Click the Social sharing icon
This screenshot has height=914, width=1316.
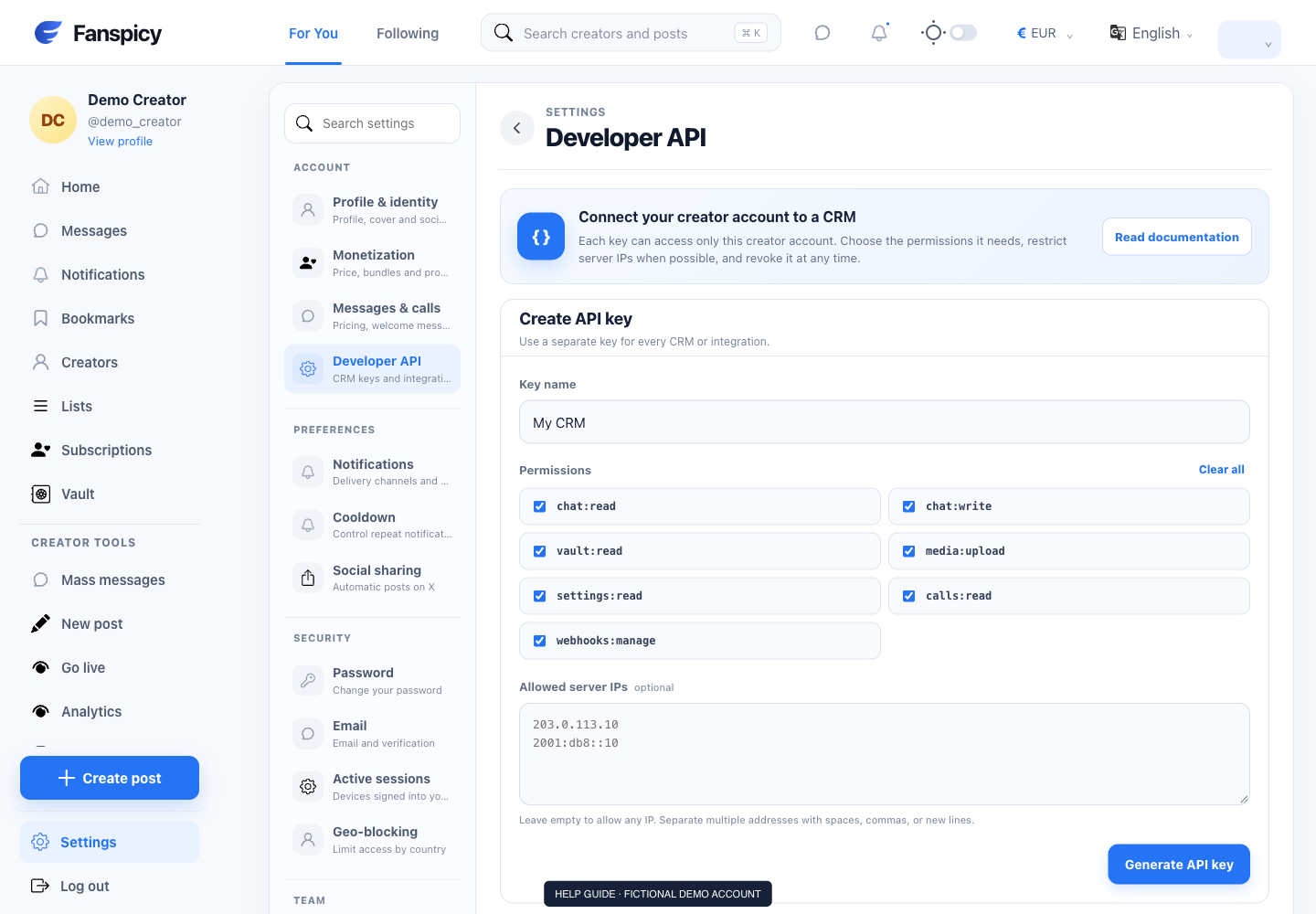(308, 578)
